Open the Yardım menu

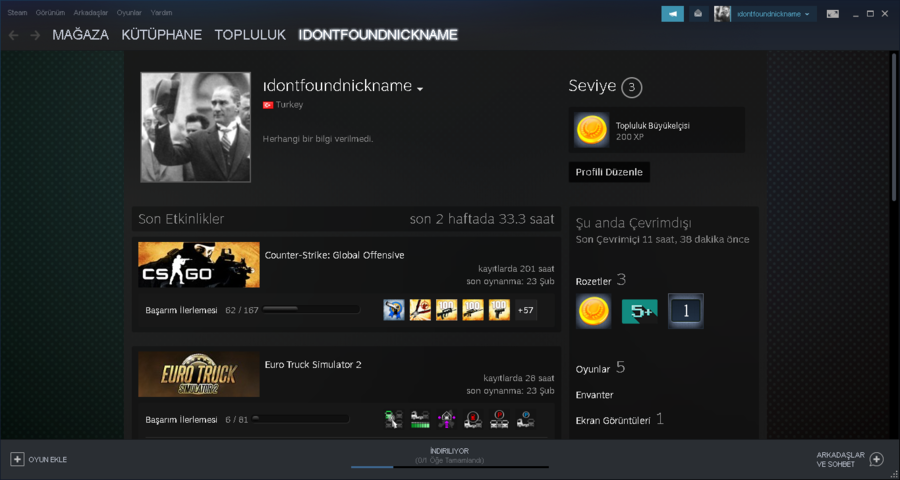(161, 13)
